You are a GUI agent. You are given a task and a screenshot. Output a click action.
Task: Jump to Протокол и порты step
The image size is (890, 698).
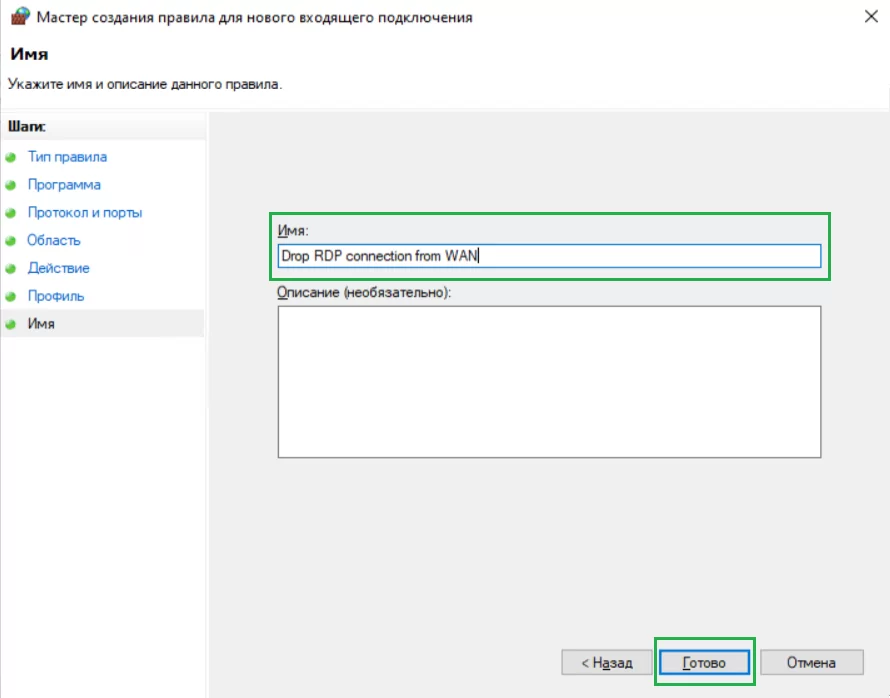tap(85, 212)
